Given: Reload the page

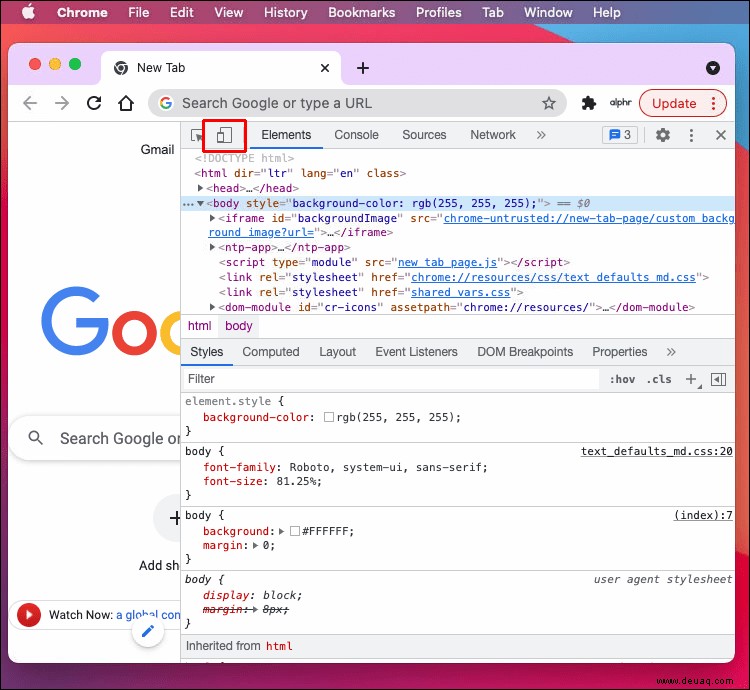Looking at the screenshot, I should [x=94, y=103].
